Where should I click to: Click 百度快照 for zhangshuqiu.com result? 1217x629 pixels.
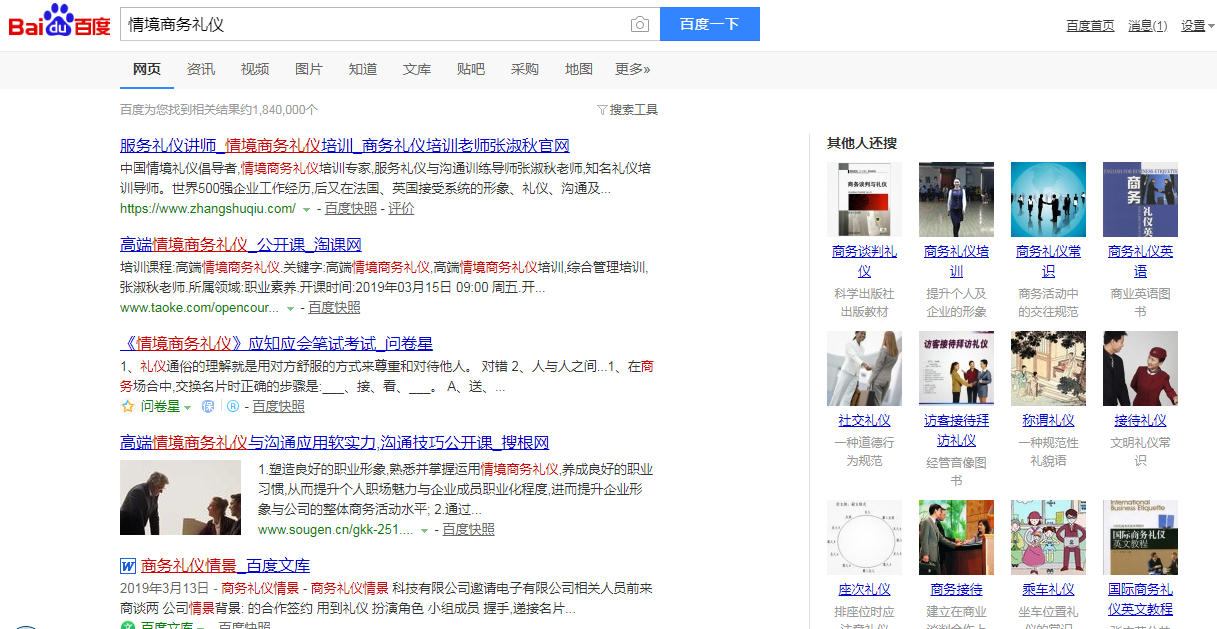pyautogui.click(x=351, y=209)
